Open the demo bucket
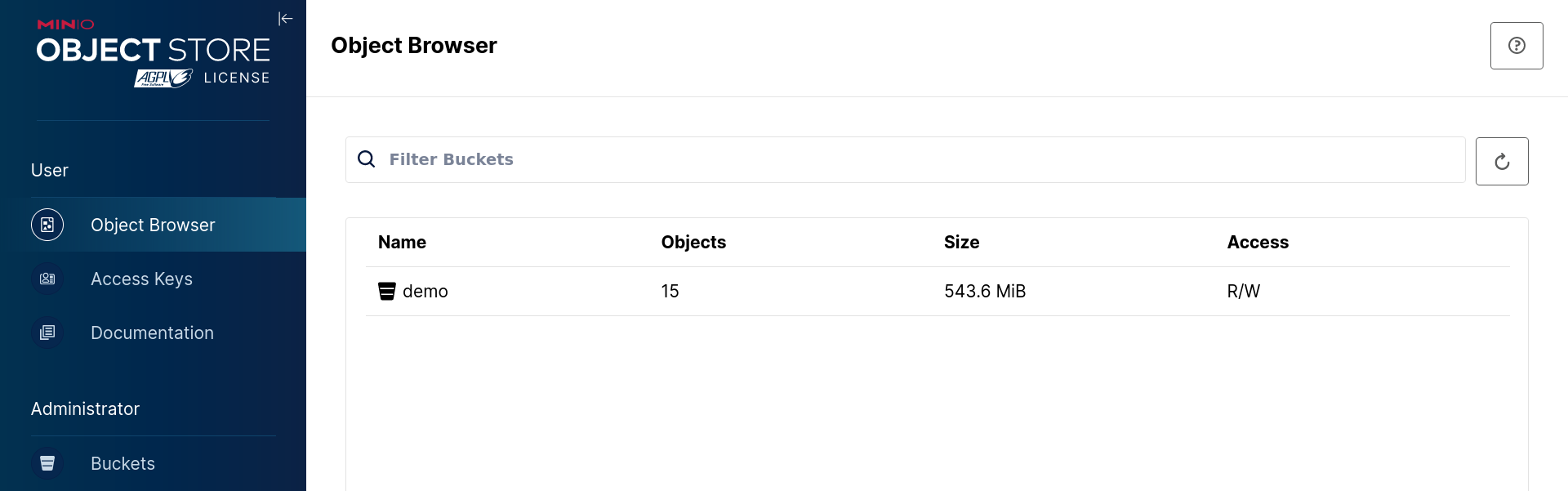This screenshot has width=1568, height=491. click(x=425, y=291)
